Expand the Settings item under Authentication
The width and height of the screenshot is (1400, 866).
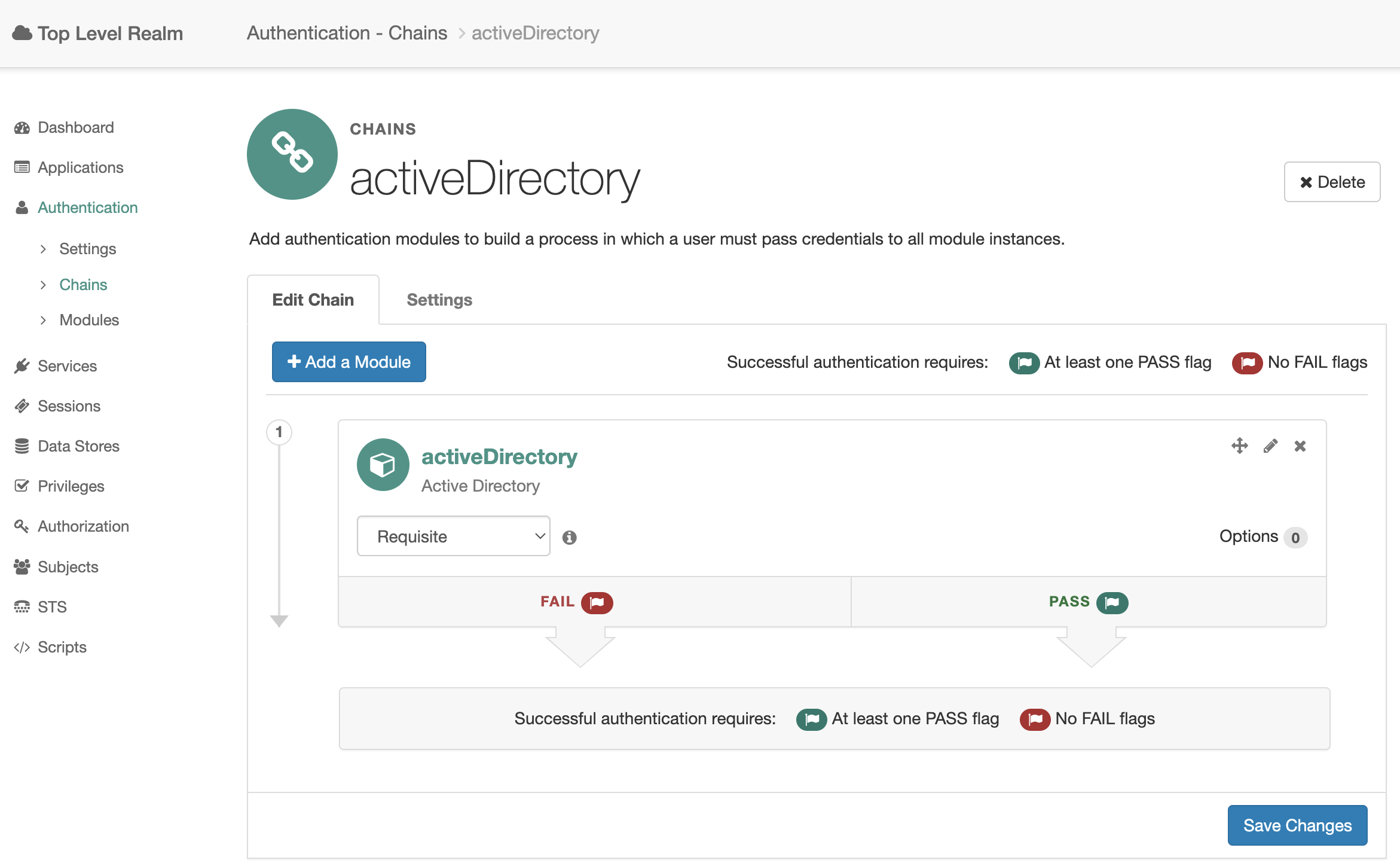[87, 249]
